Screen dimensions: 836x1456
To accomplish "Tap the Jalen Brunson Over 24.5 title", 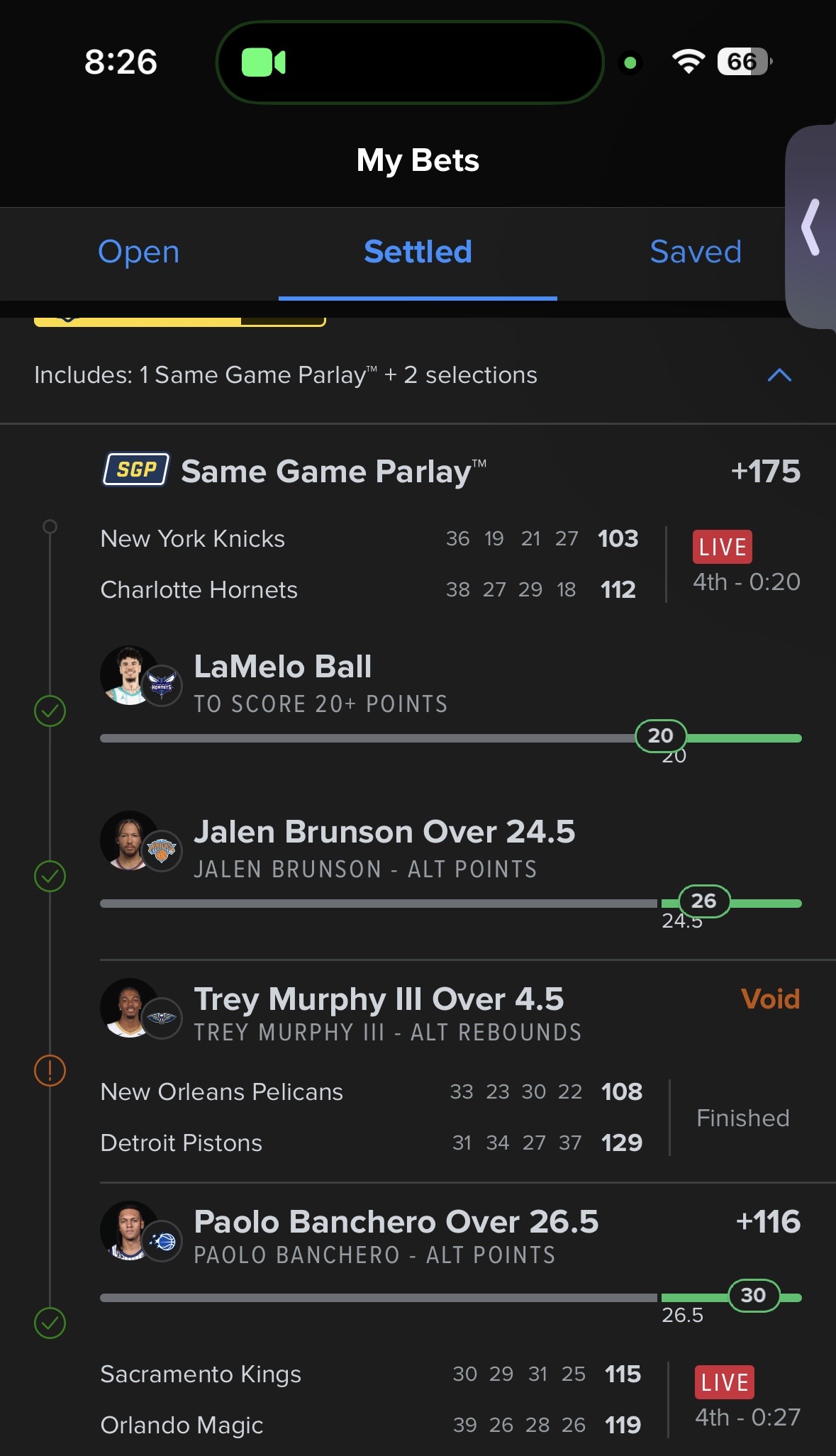I will click(384, 831).
